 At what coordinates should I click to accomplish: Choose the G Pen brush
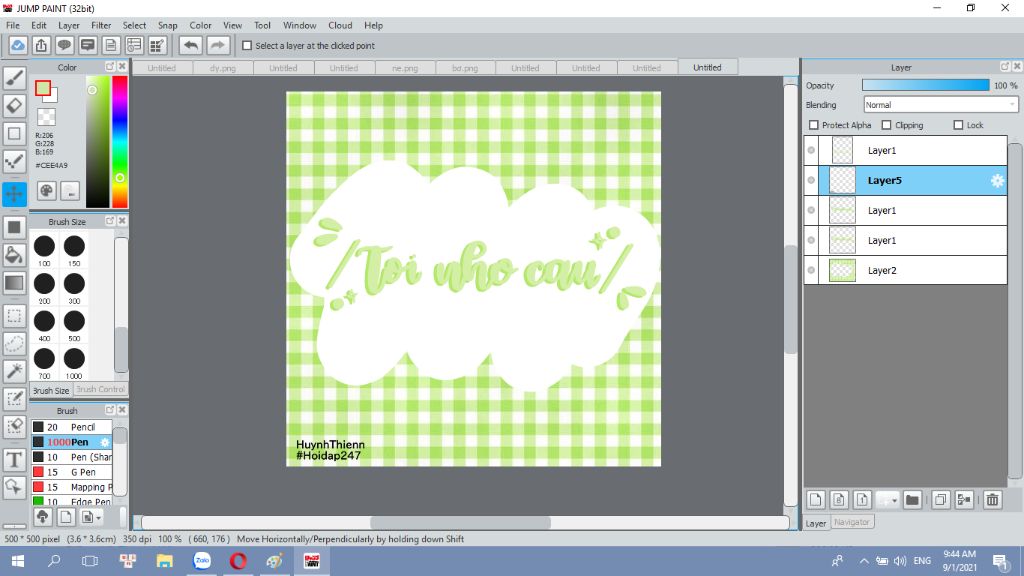pos(72,472)
